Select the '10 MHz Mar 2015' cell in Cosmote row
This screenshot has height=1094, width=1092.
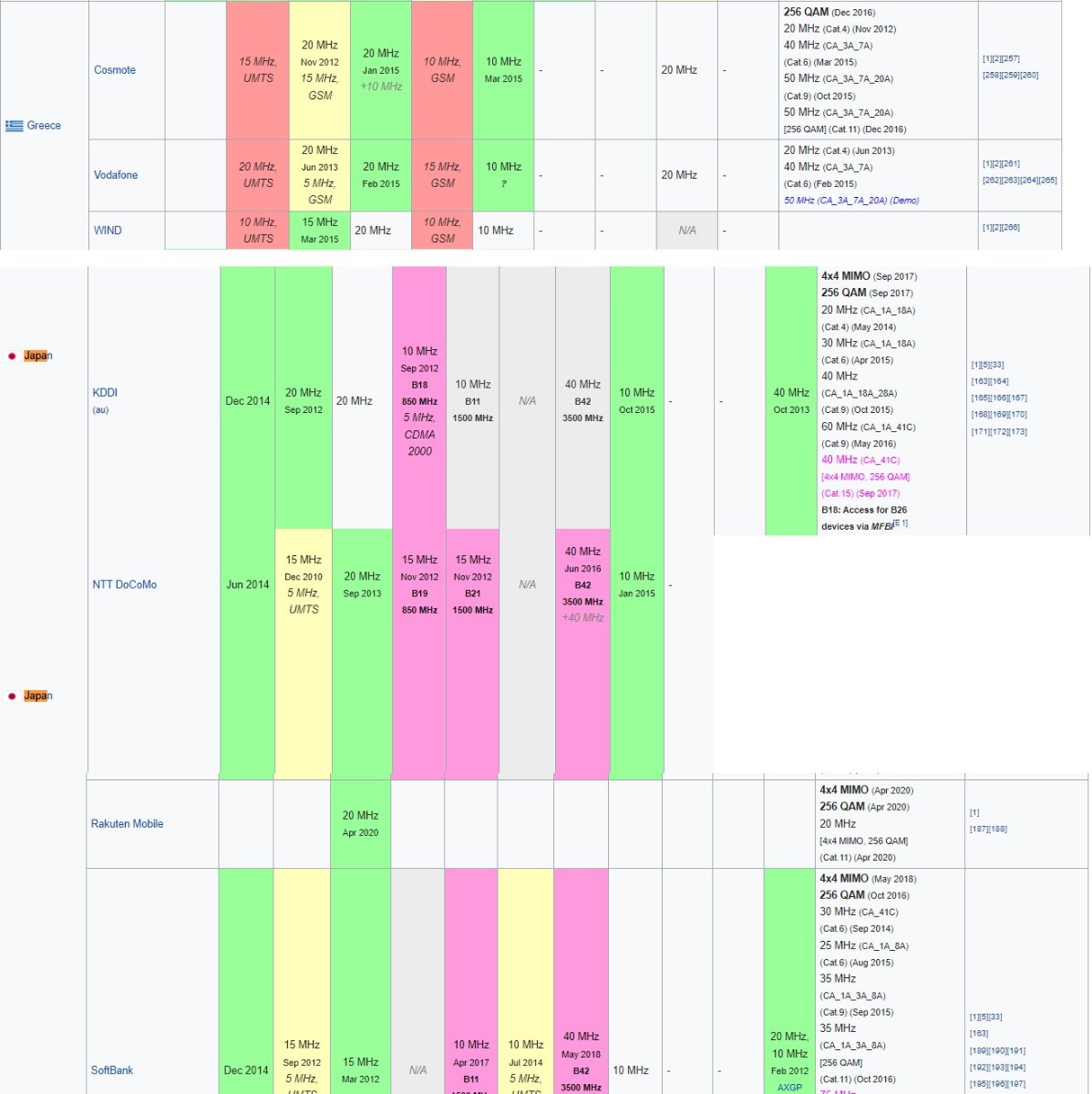click(503, 70)
